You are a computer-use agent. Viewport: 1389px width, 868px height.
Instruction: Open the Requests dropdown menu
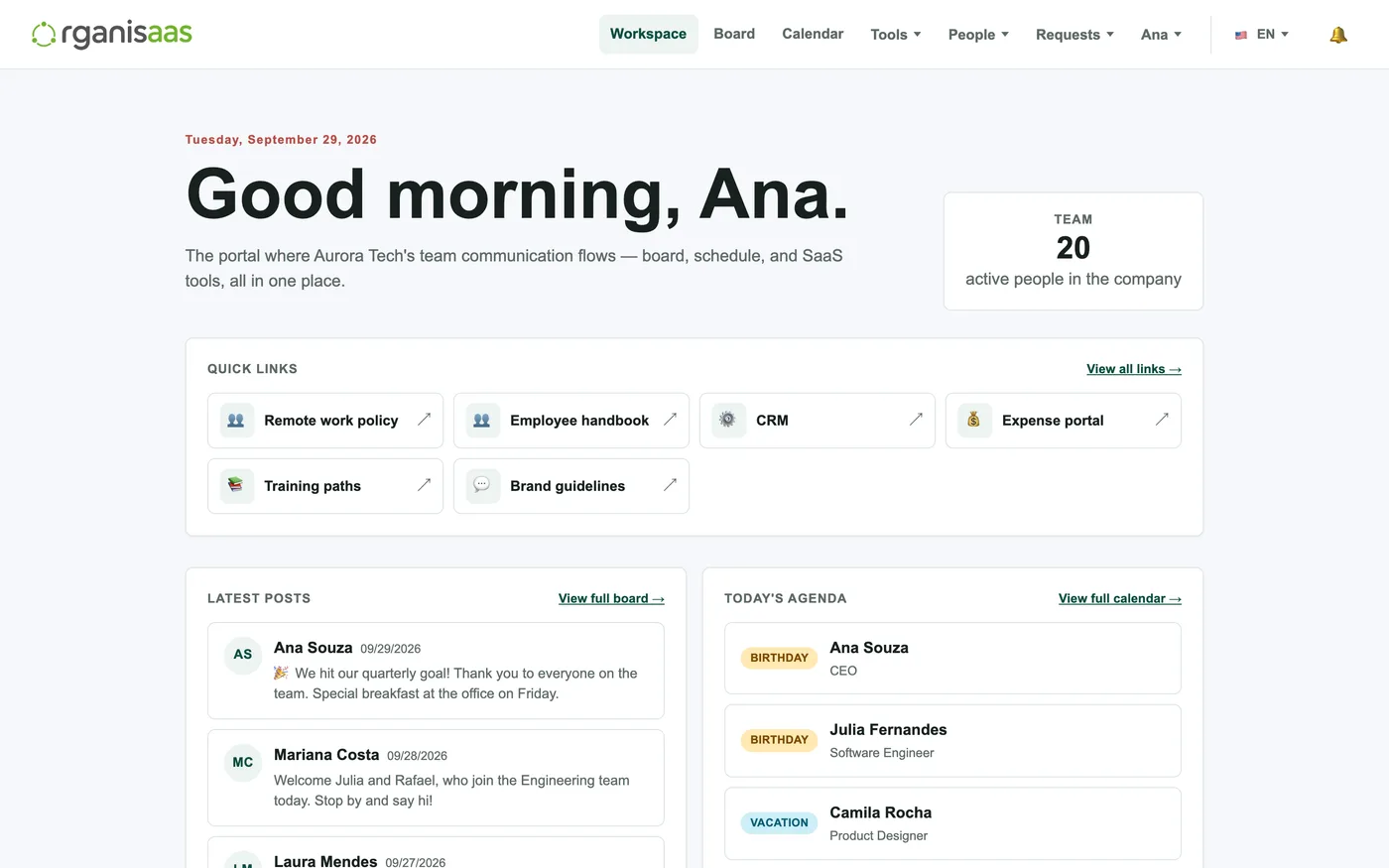pos(1074,35)
